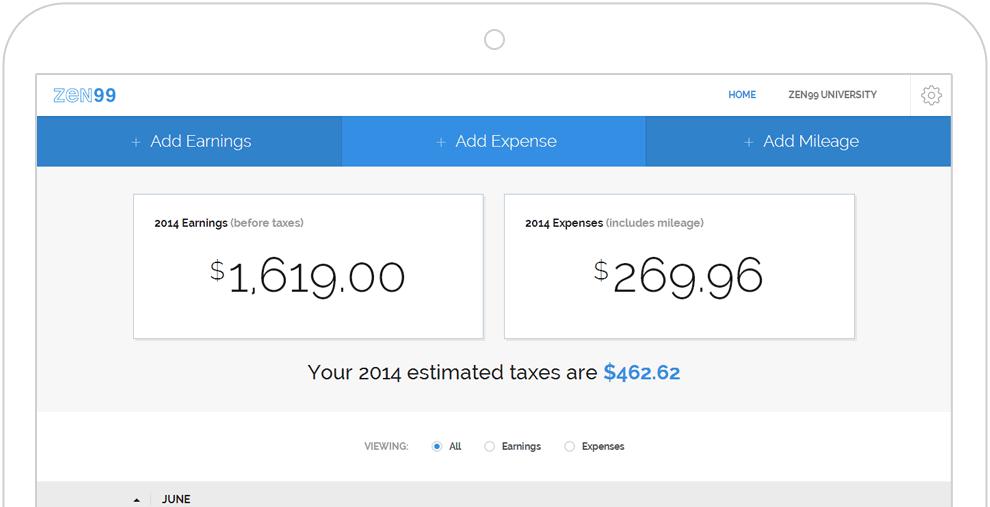Click the Add Expense button

tap(505, 141)
